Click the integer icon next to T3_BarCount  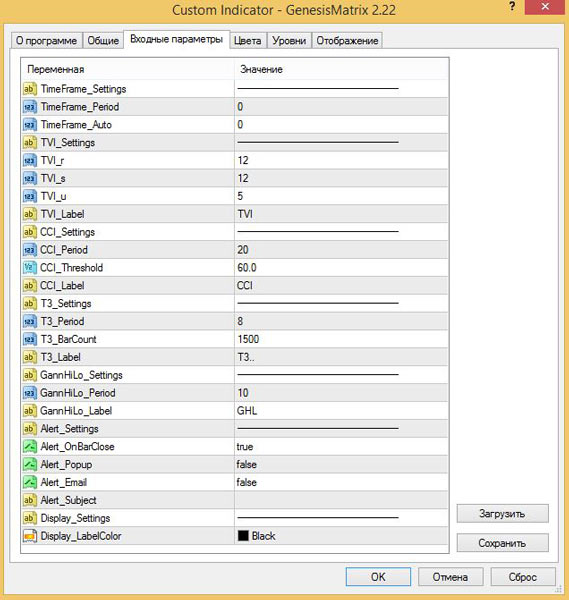(x=29, y=339)
